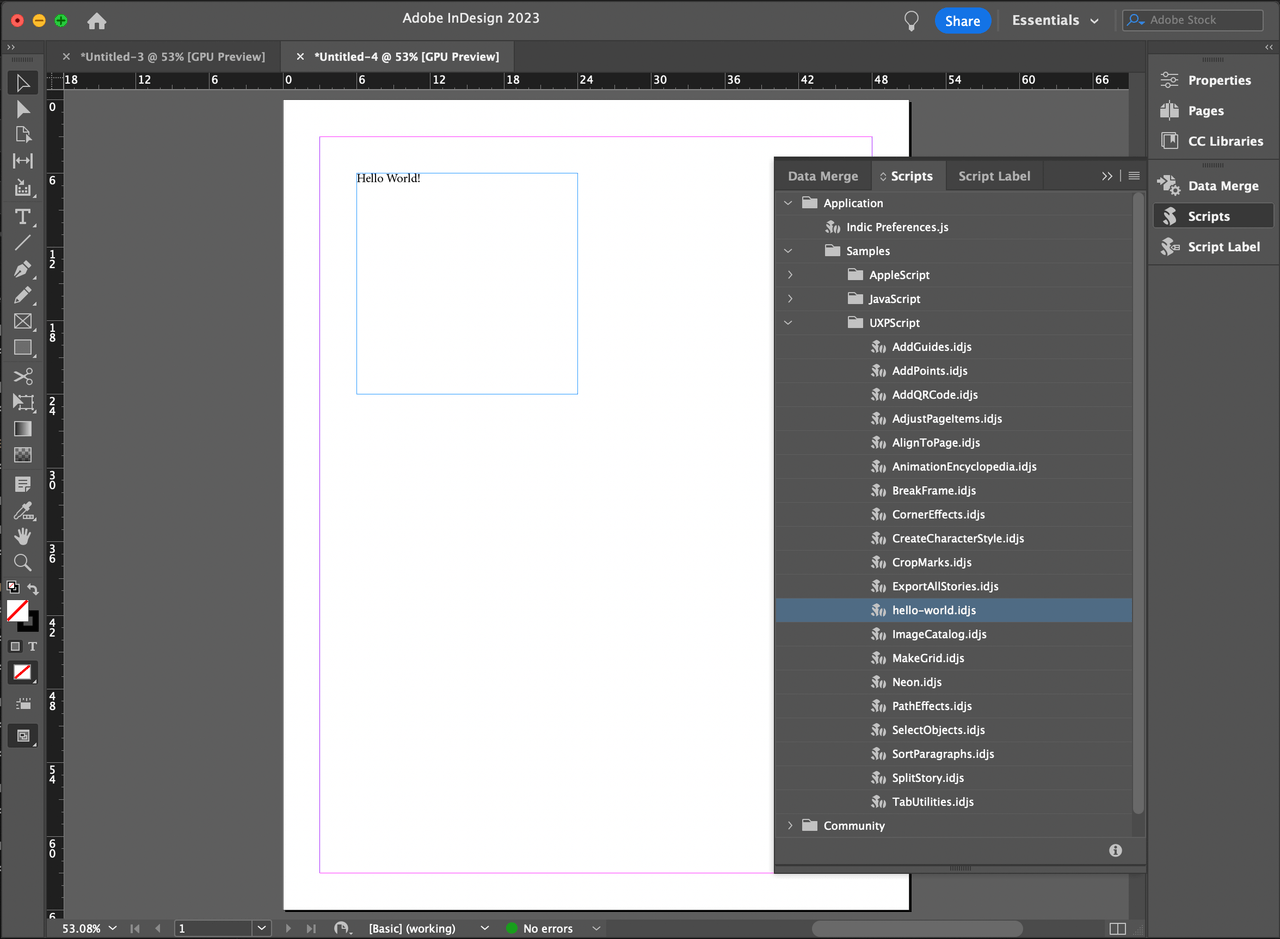Viewport: 1280px width, 939px height.
Task: Open the zoom level dropdown
Action: (112, 928)
